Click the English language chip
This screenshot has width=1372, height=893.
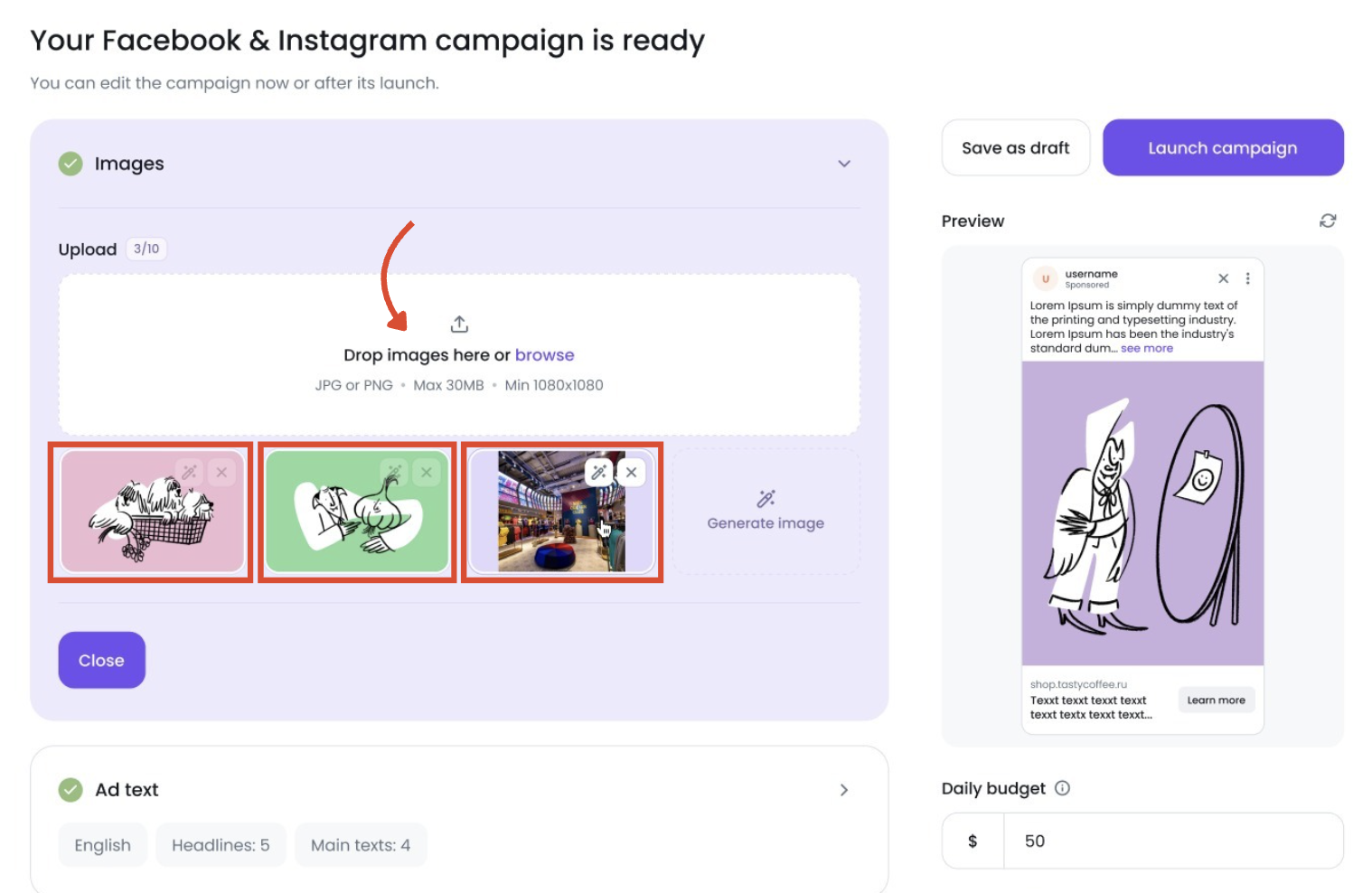(102, 845)
